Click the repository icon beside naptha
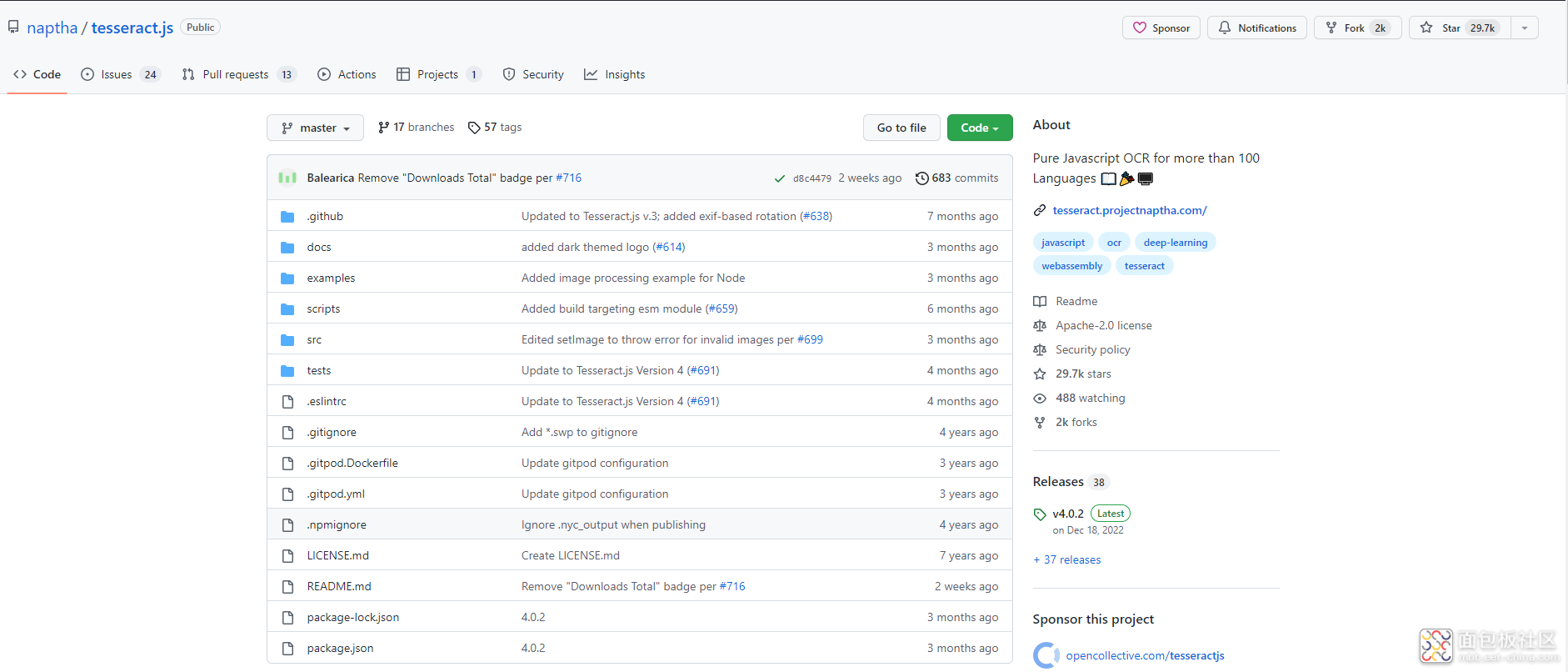The height and width of the screenshot is (672, 1568). 13,27
